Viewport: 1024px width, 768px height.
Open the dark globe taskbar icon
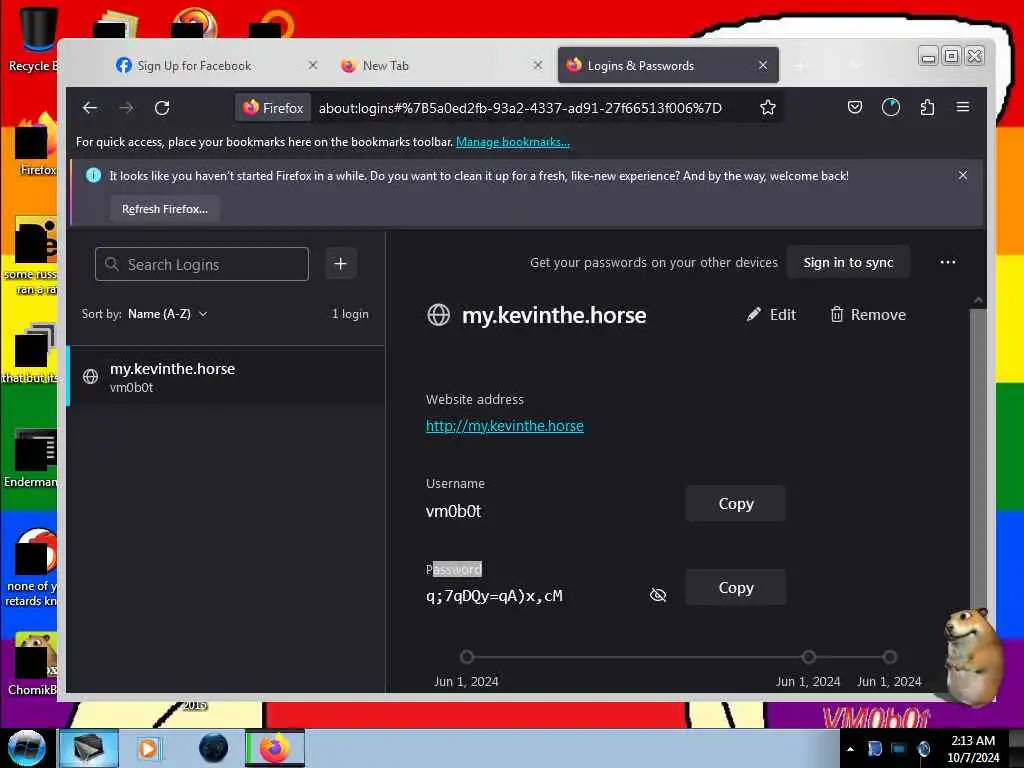[x=214, y=748]
